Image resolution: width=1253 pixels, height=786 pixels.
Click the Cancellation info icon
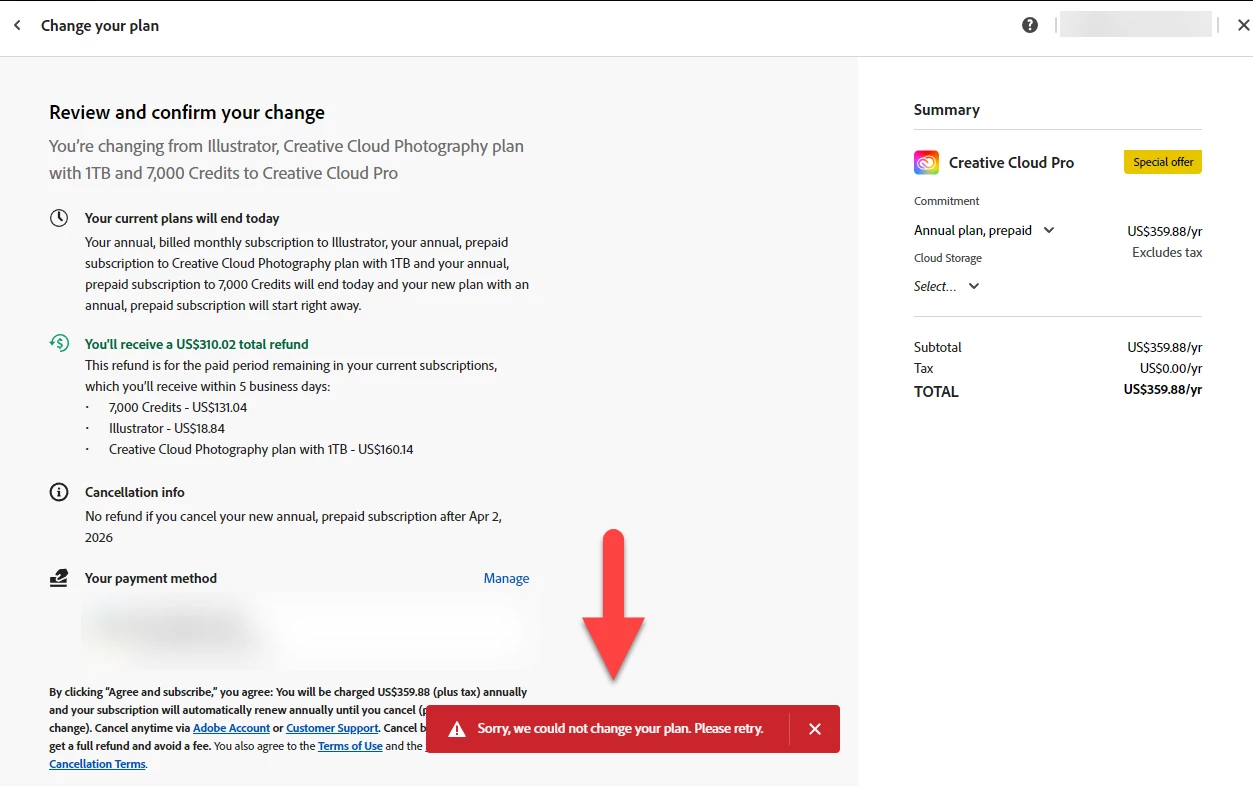tap(59, 492)
